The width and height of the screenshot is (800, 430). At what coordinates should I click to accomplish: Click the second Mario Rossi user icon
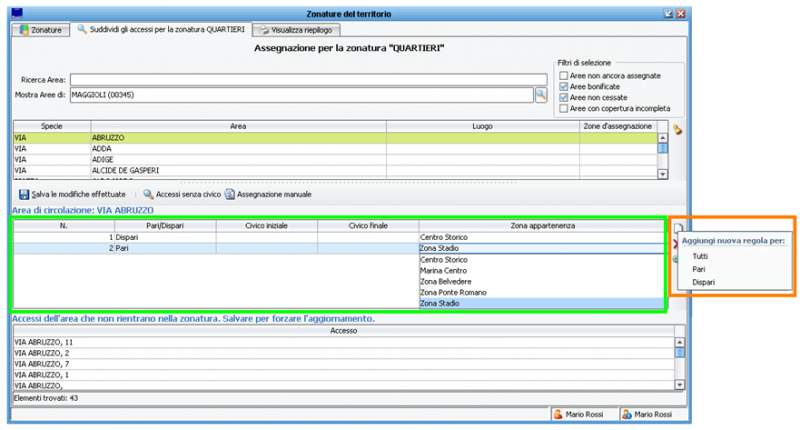(x=626, y=414)
